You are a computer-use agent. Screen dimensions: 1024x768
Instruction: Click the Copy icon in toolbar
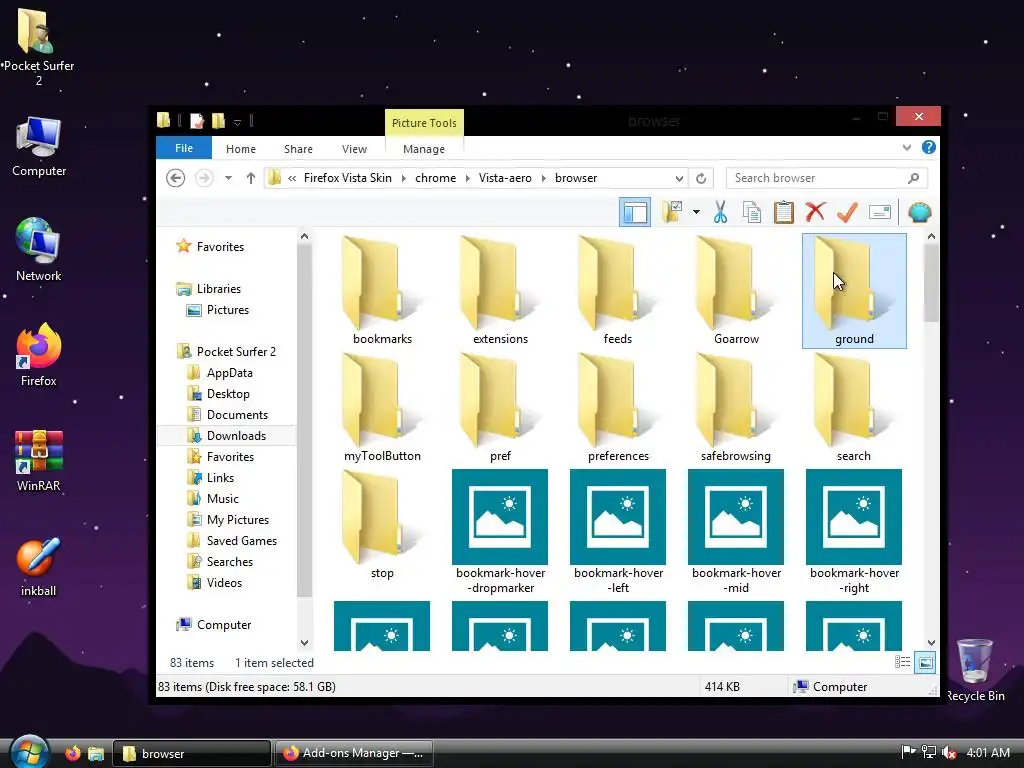coord(752,212)
